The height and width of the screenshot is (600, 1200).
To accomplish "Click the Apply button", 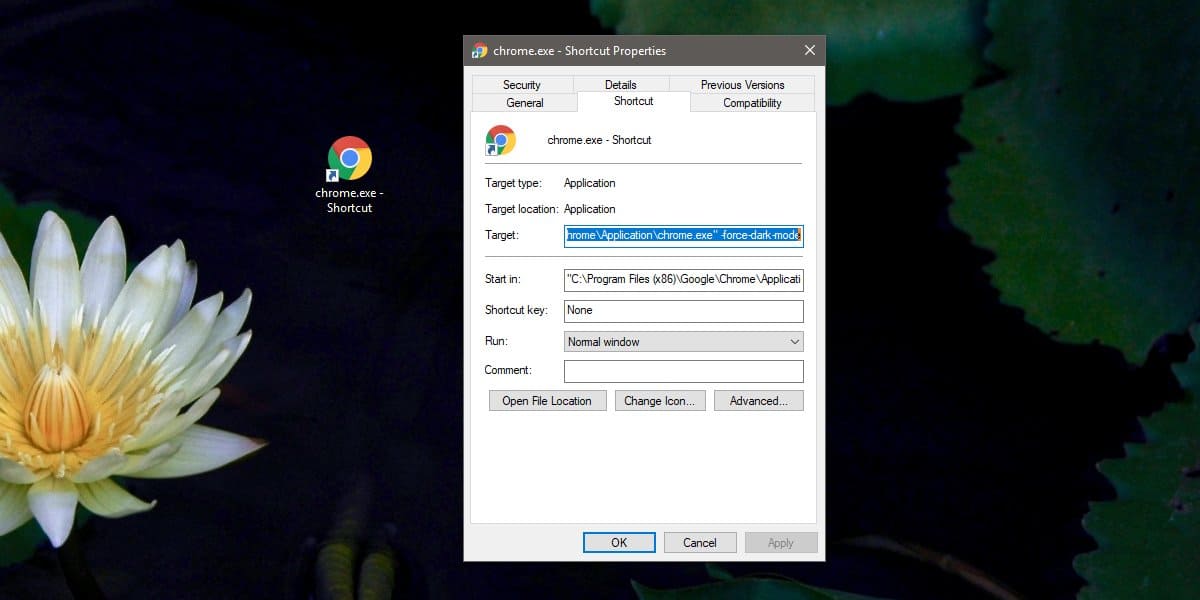I will click(781, 543).
